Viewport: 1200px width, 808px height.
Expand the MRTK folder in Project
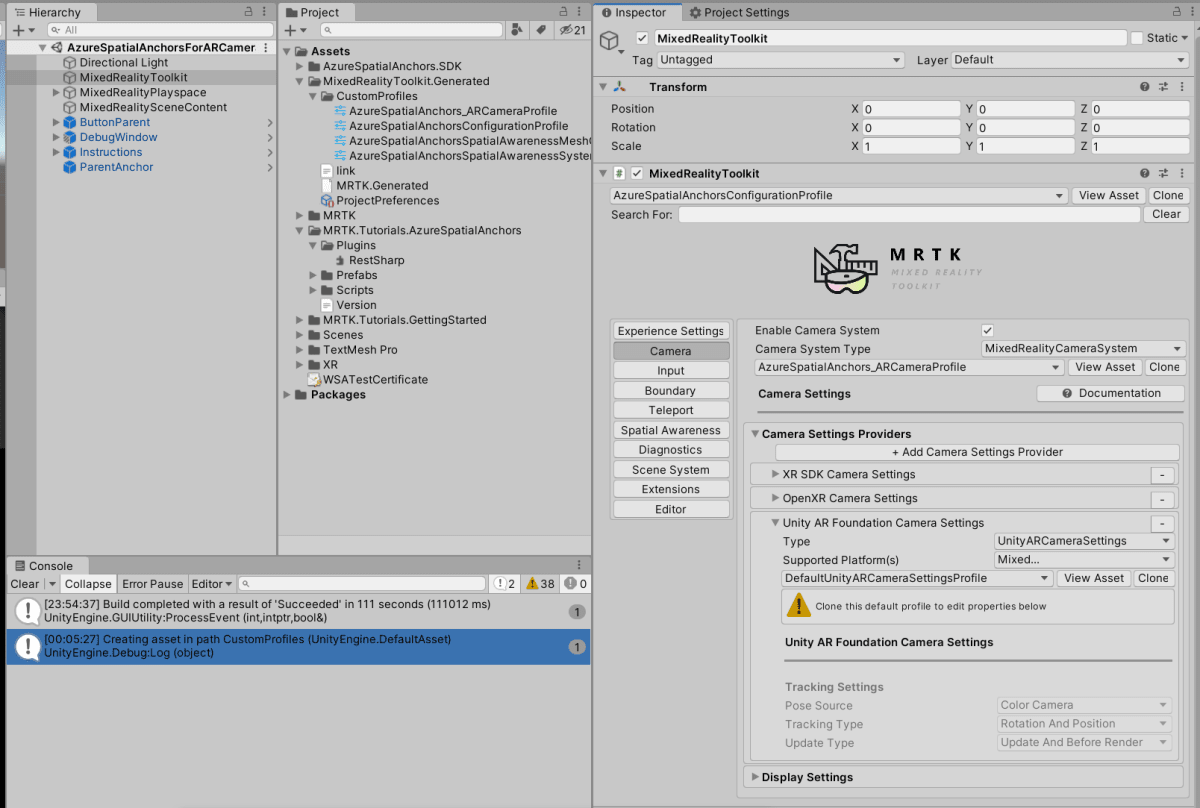coord(300,215)
